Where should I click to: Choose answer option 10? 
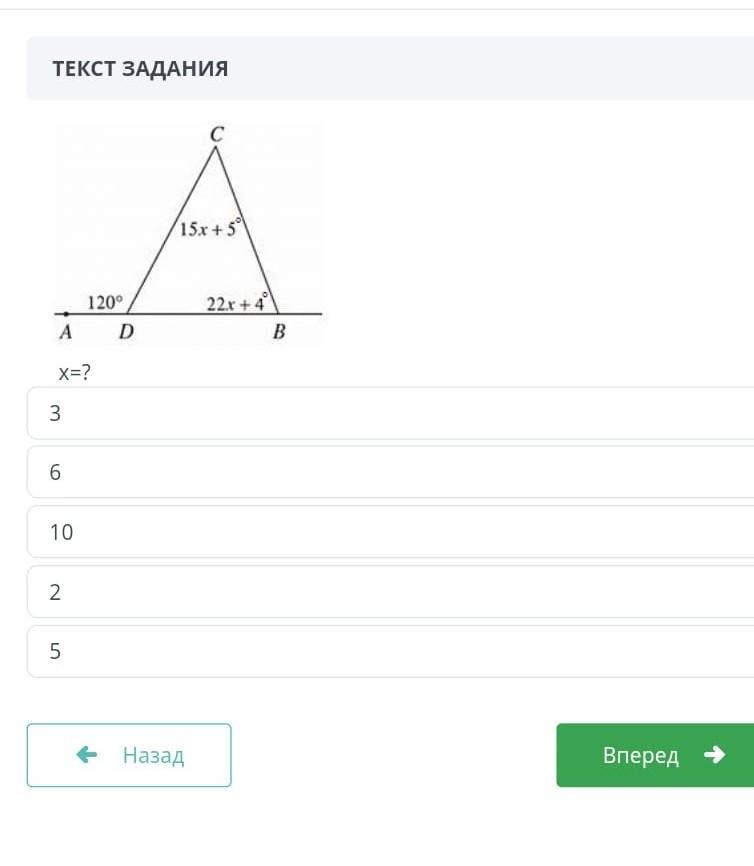(x=390, y=532)
